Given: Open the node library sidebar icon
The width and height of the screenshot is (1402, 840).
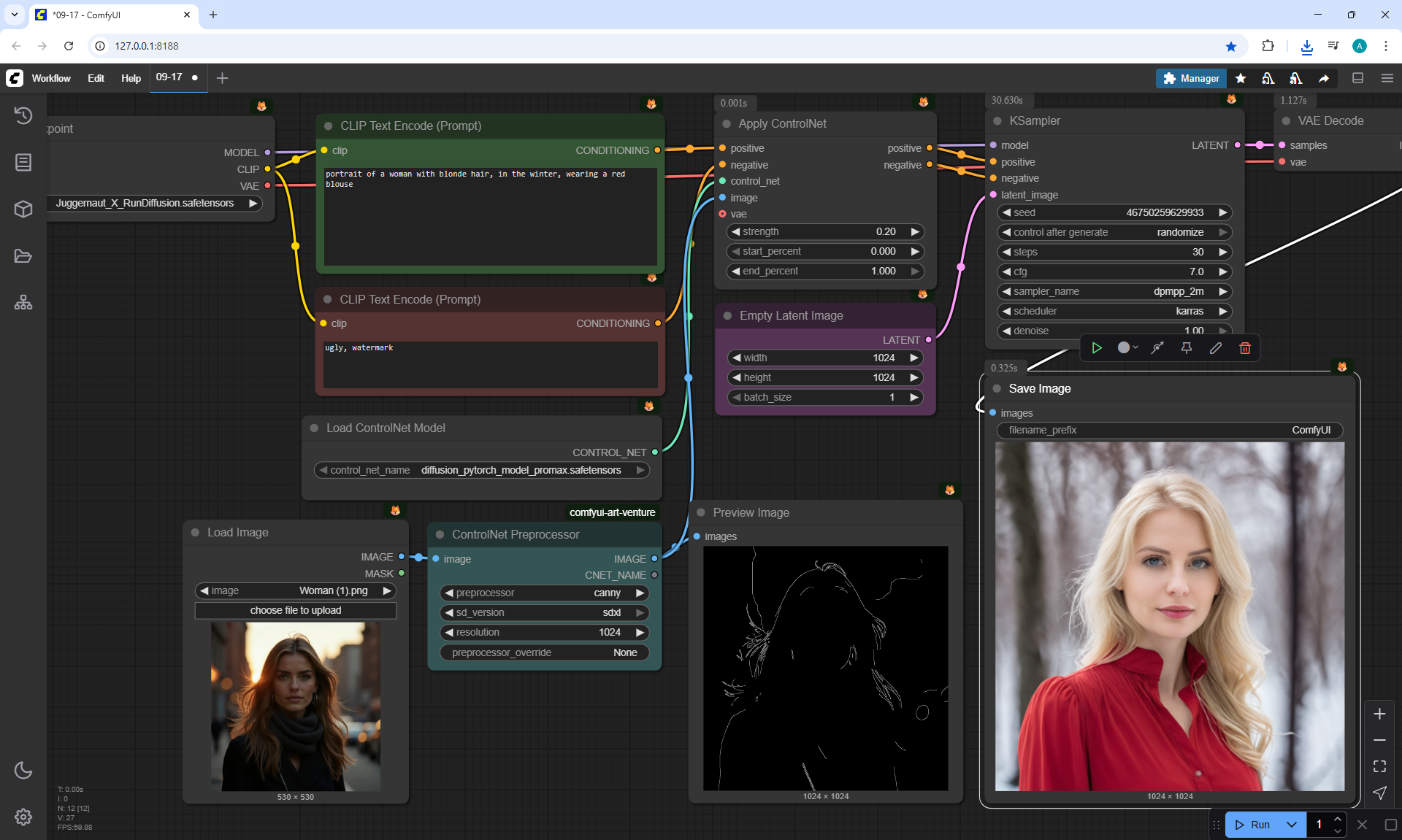Looking at the screenshot, I should 23,162.
